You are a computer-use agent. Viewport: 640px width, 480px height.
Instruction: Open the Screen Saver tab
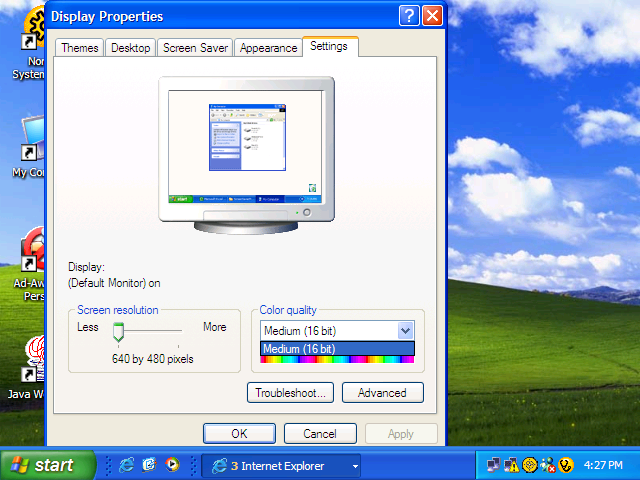click(195, 48)
